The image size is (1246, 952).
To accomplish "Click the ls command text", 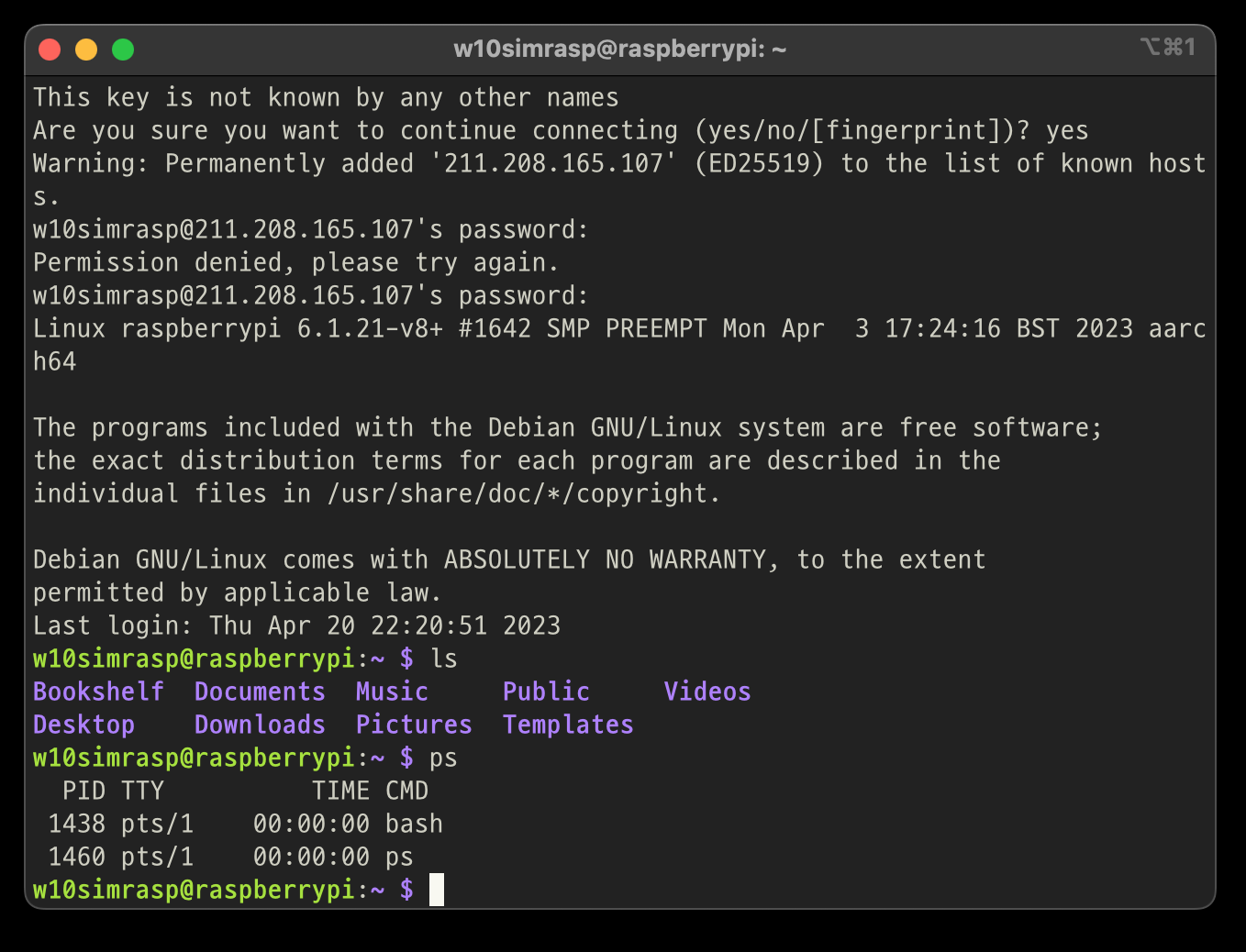I will [x=444, y=659].
